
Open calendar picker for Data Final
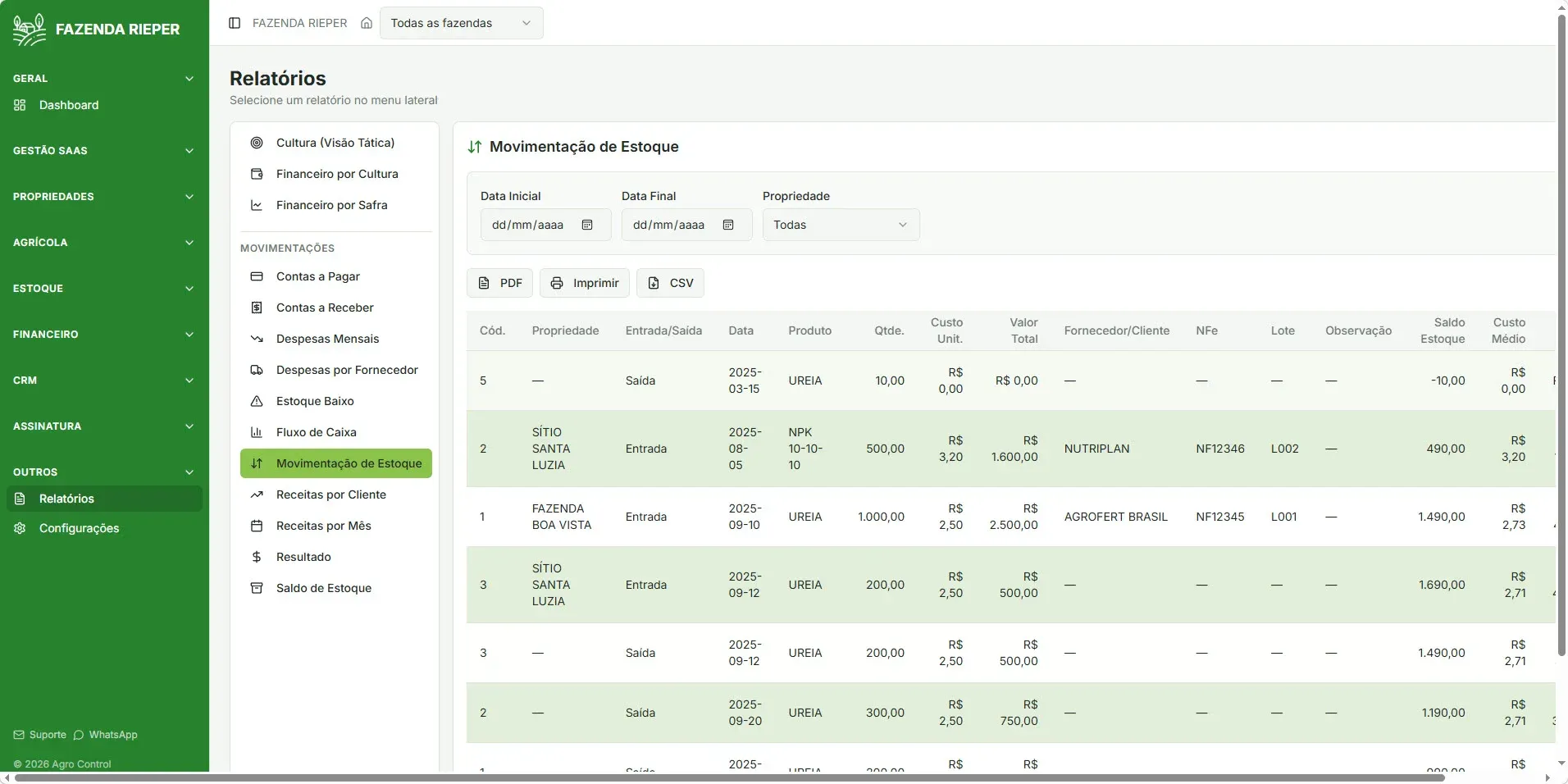(x=728, y=225)
